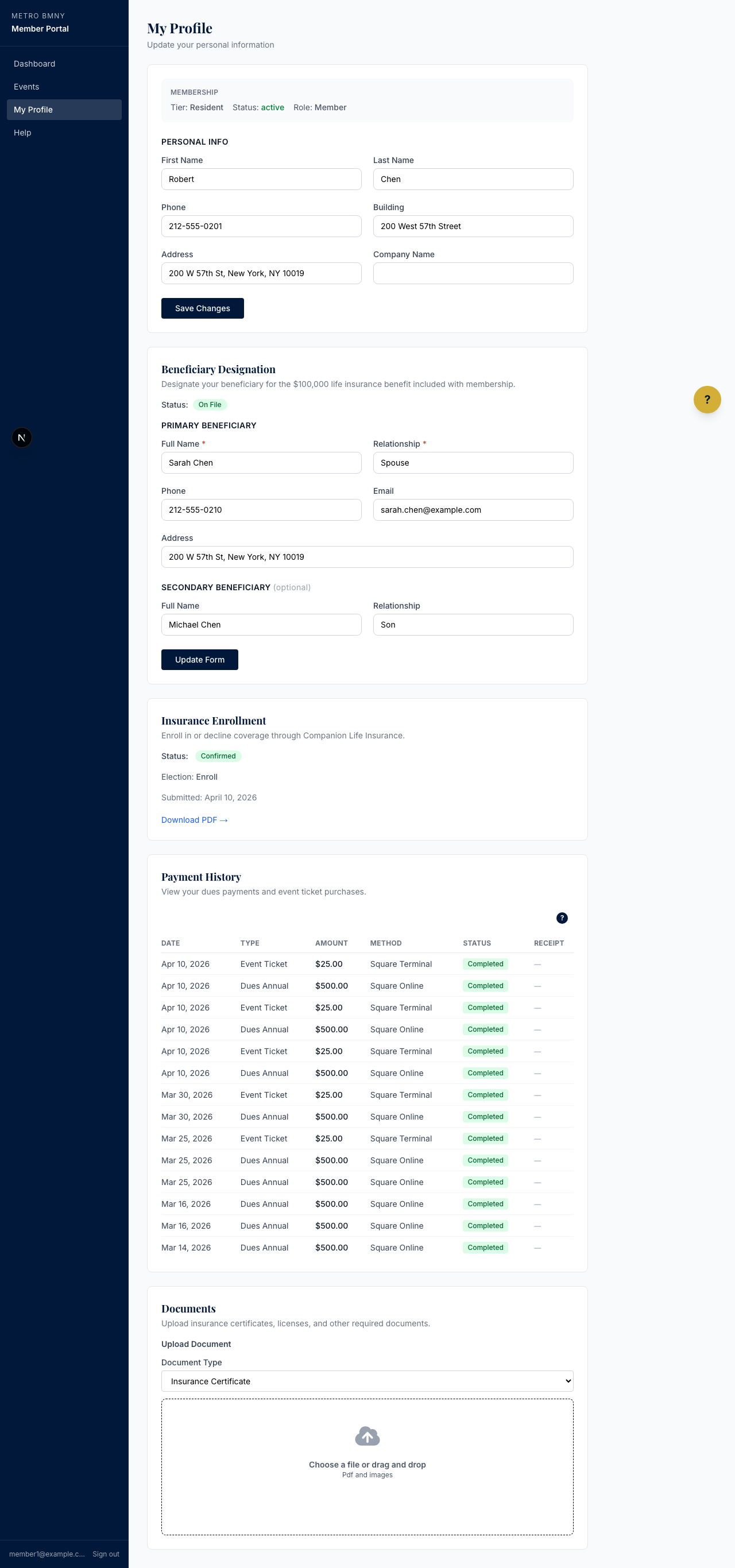Click the Update Form button

pos(199,659)
